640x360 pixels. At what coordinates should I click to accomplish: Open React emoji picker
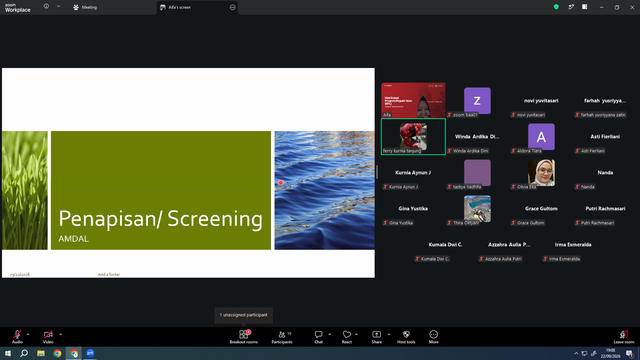click(x=347, y=337)
